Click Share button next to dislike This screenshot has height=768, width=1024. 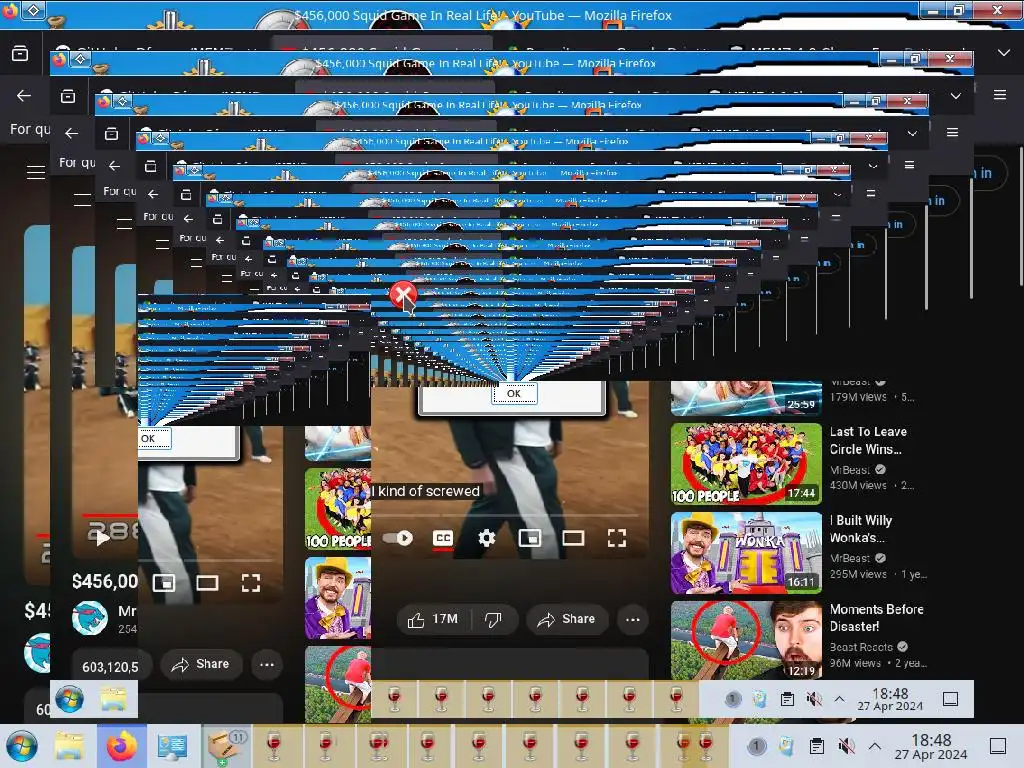(567, 619)
